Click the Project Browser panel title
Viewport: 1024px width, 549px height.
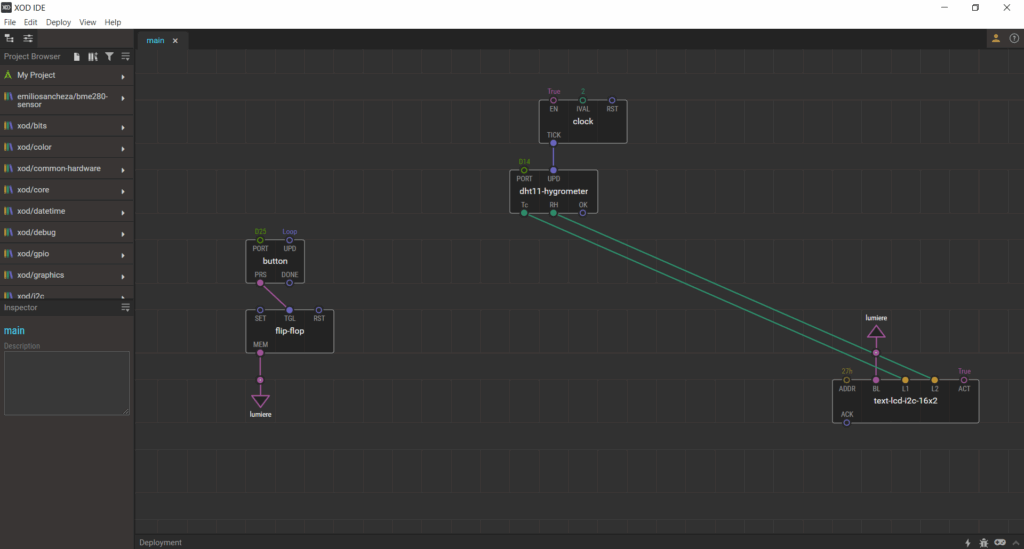point(32,57)
